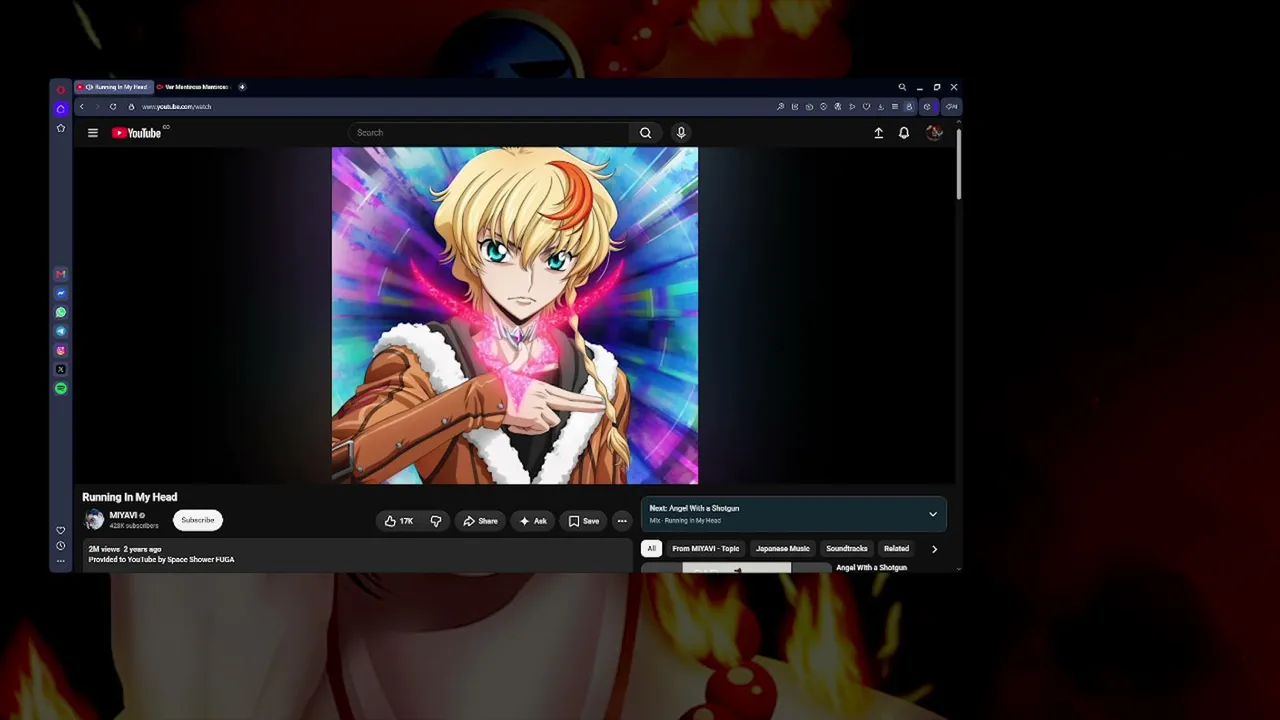Save the video to a playlist
Viewport: 1280px width, 720px height.
[x=584, y=521]
